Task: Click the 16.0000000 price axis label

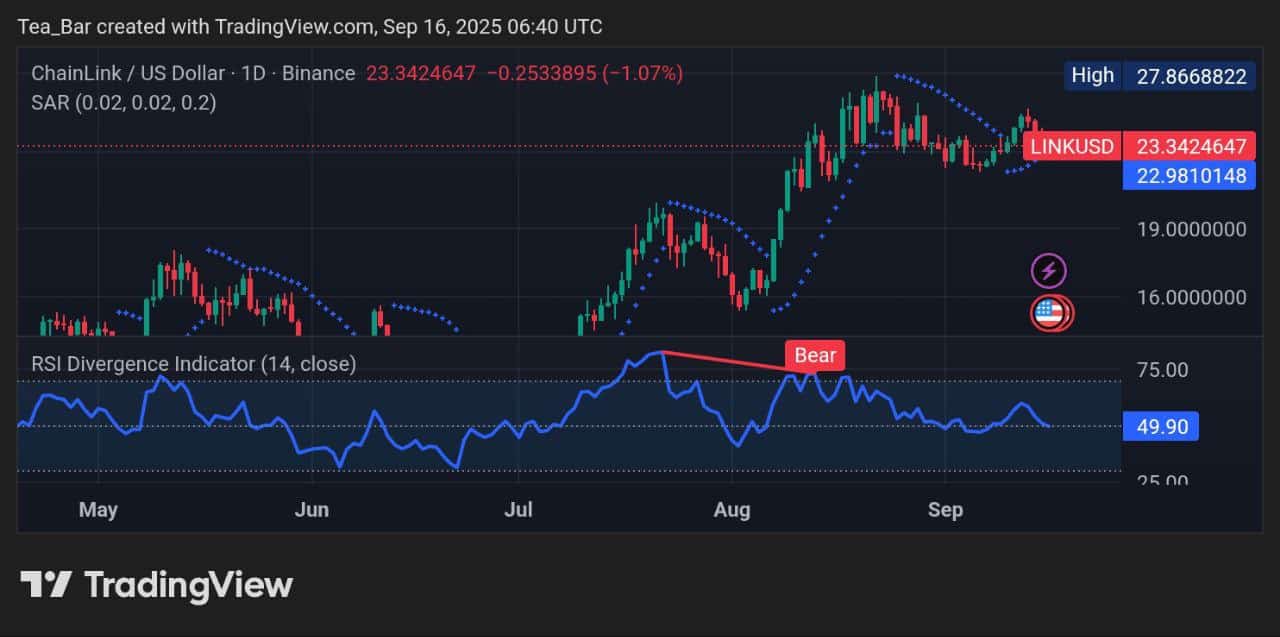Action: click(1191, 297)
